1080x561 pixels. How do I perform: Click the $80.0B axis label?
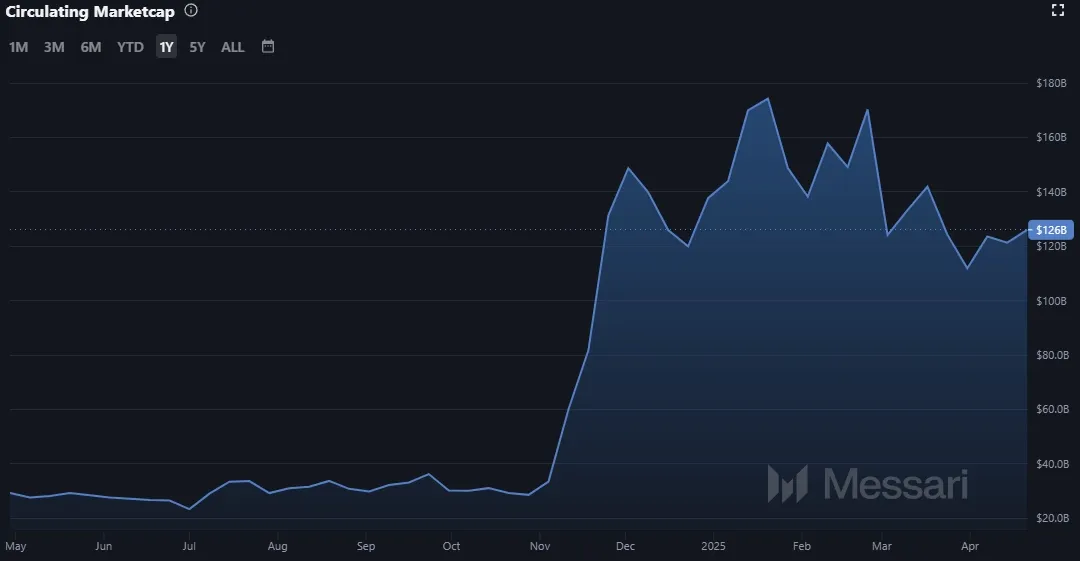(x=1053, y=355)
